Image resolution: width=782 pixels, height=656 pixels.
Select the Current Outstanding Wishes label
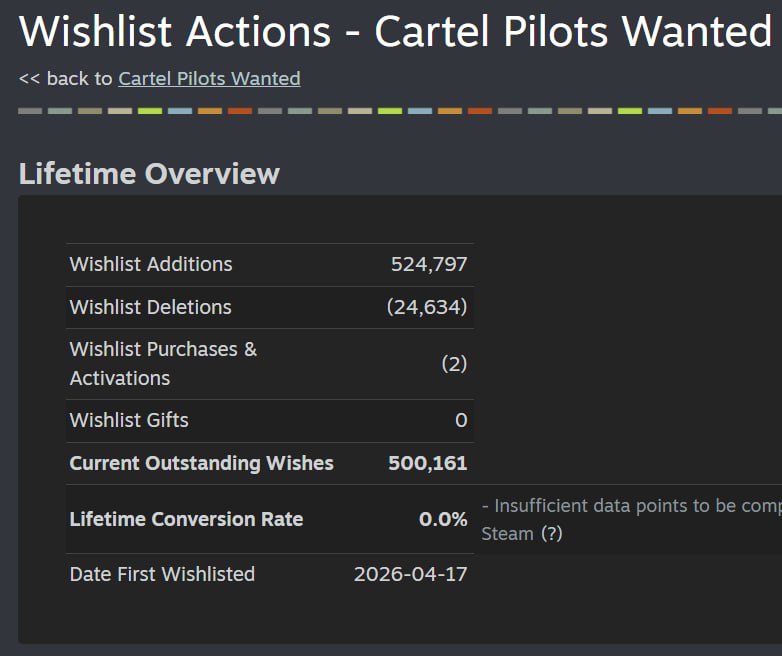[x=201, y=463]
